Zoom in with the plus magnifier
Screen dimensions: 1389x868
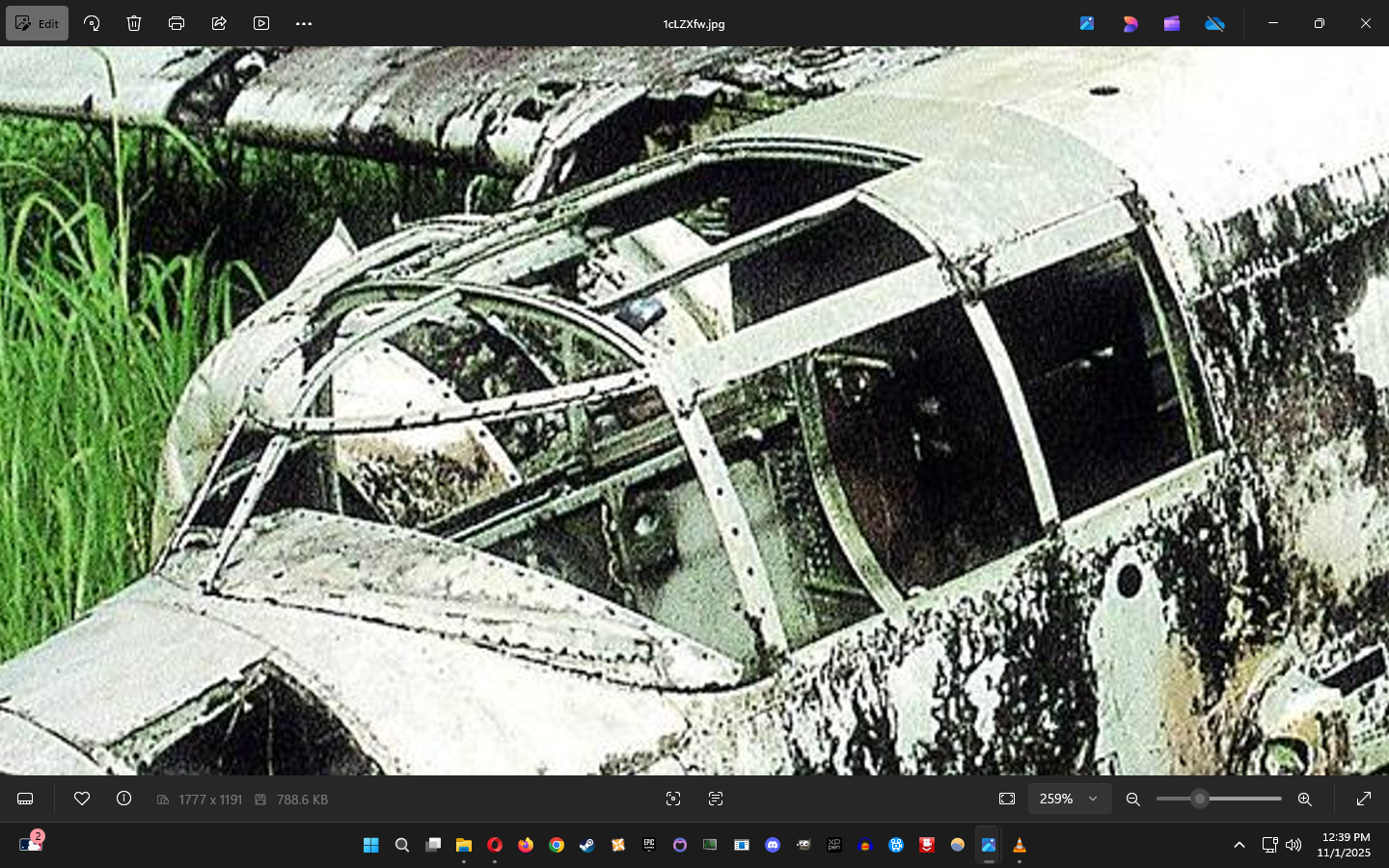click(x=1305, y=799)
